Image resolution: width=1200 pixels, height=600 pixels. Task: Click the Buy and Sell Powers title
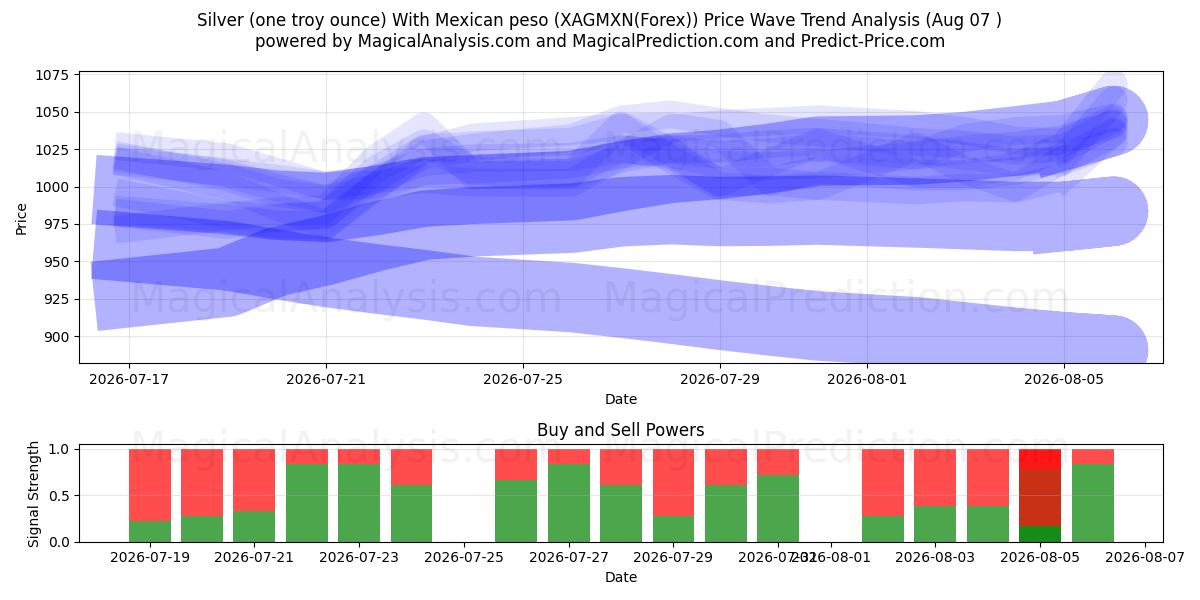620,431
